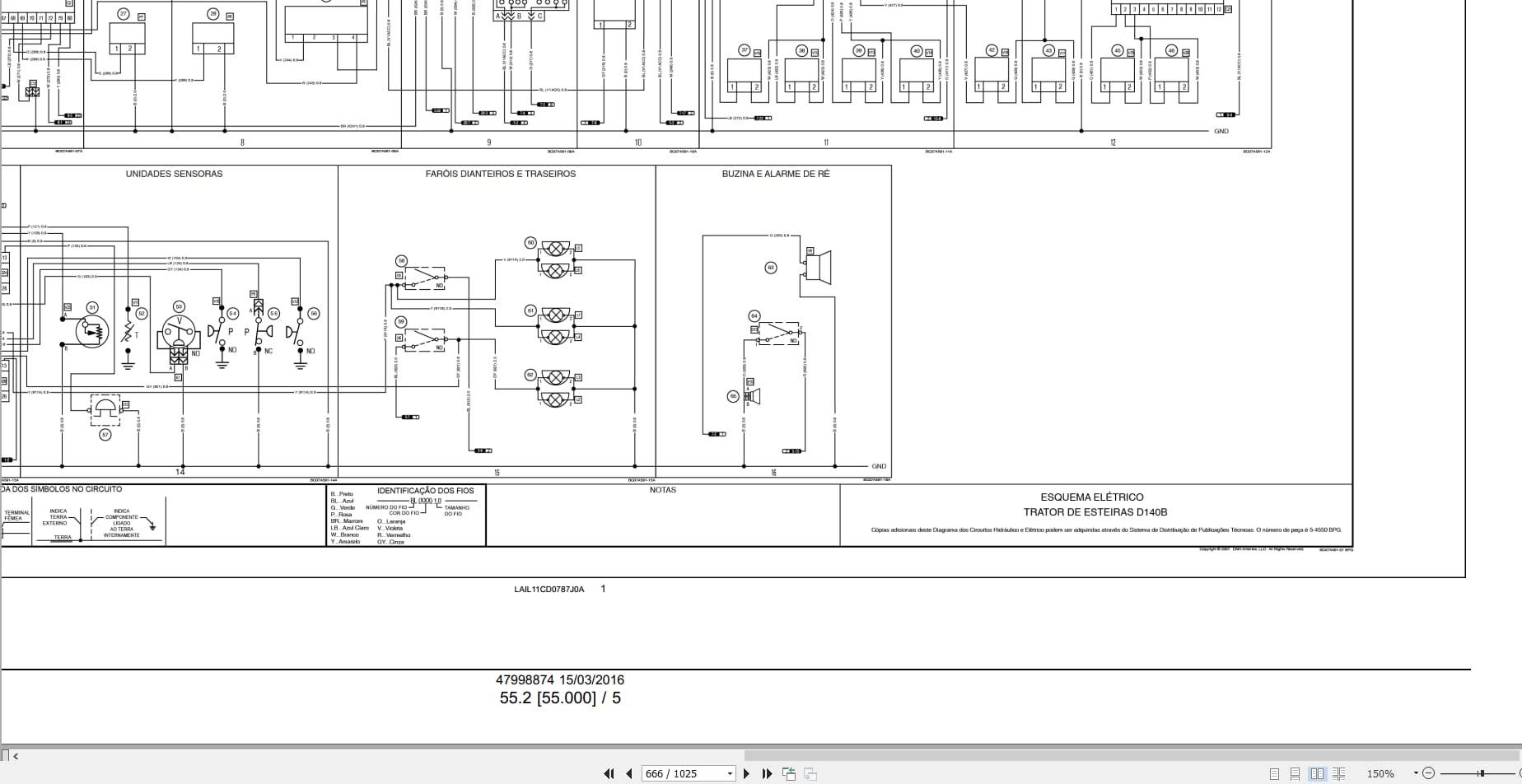Go forward to next view
The width and height of the screenshot is (1522, 784).
[x=810, y=773]
